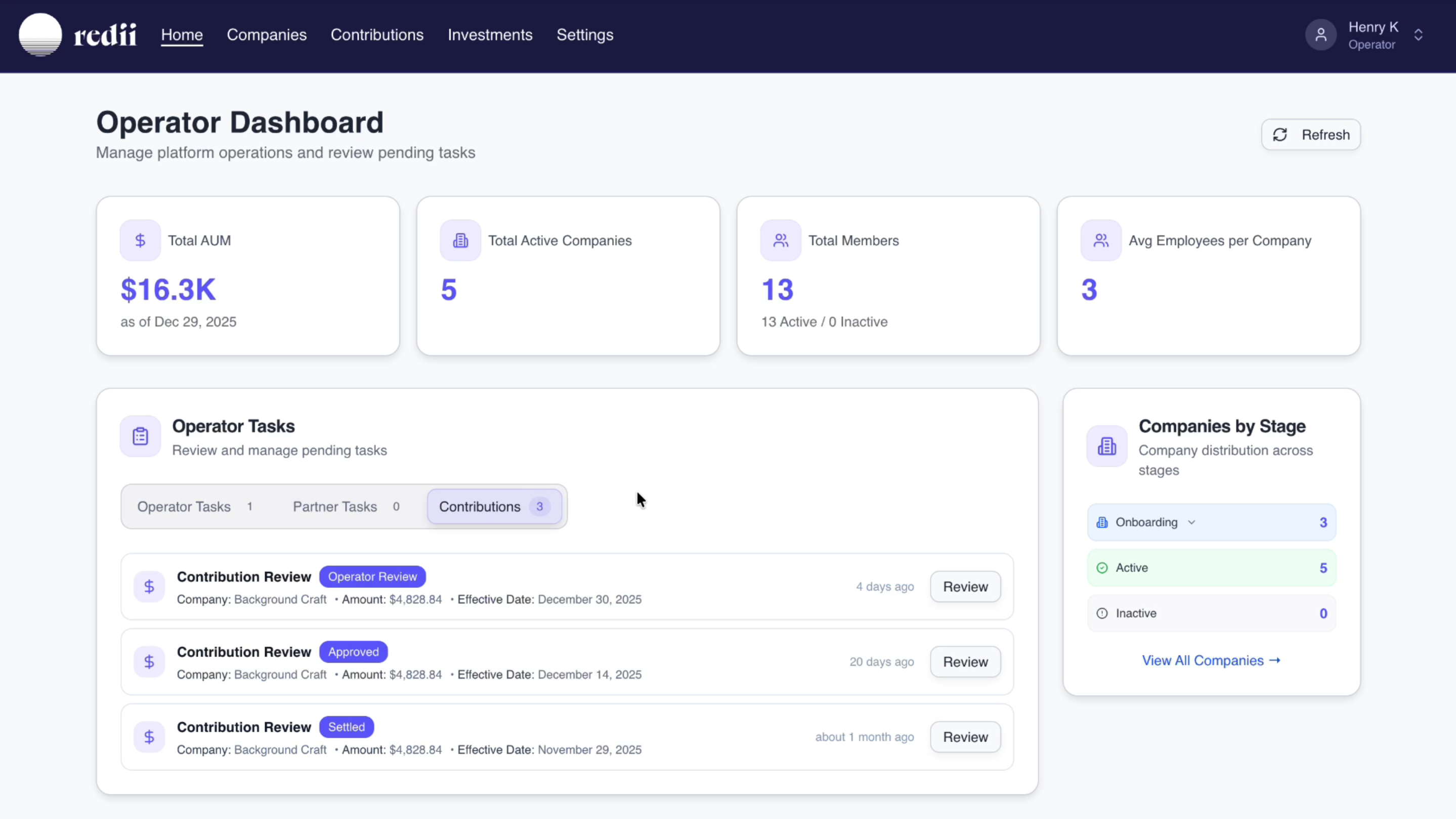
Task: Switch to the Operator Tasks tab
Action: [x=194, y=507]
